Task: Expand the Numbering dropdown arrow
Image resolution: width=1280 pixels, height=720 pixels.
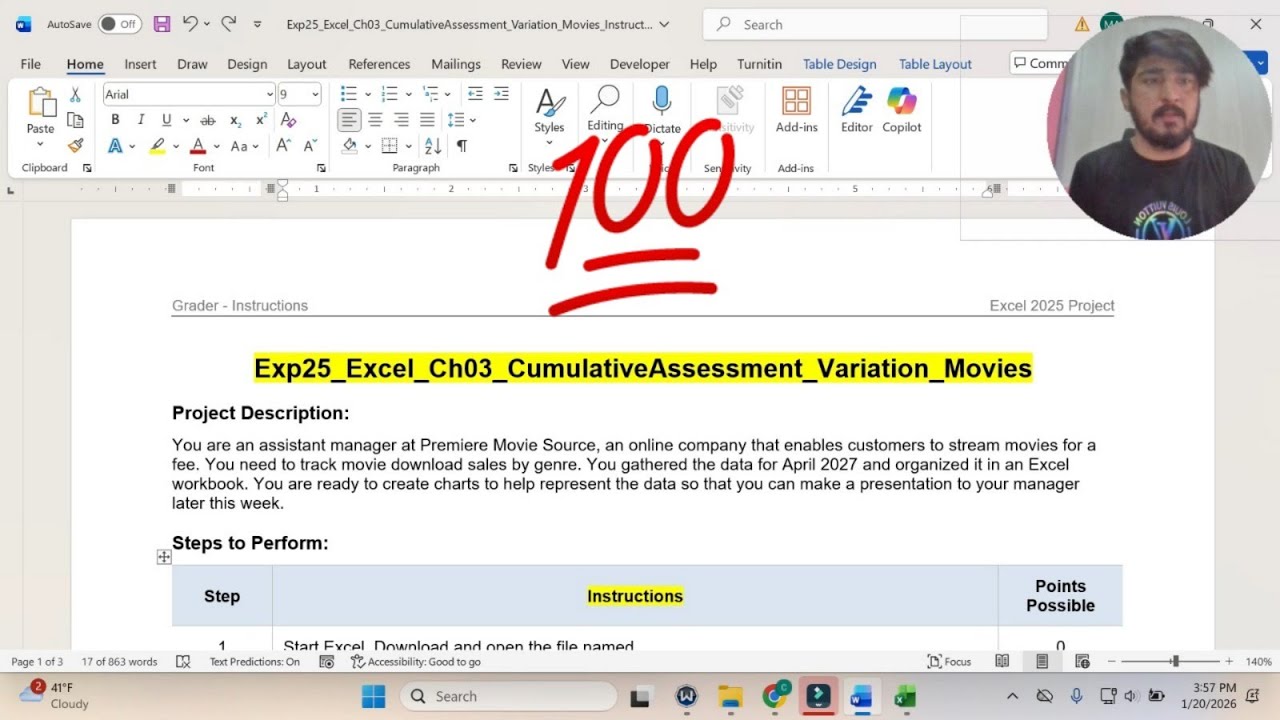Action: click(408, 94)
